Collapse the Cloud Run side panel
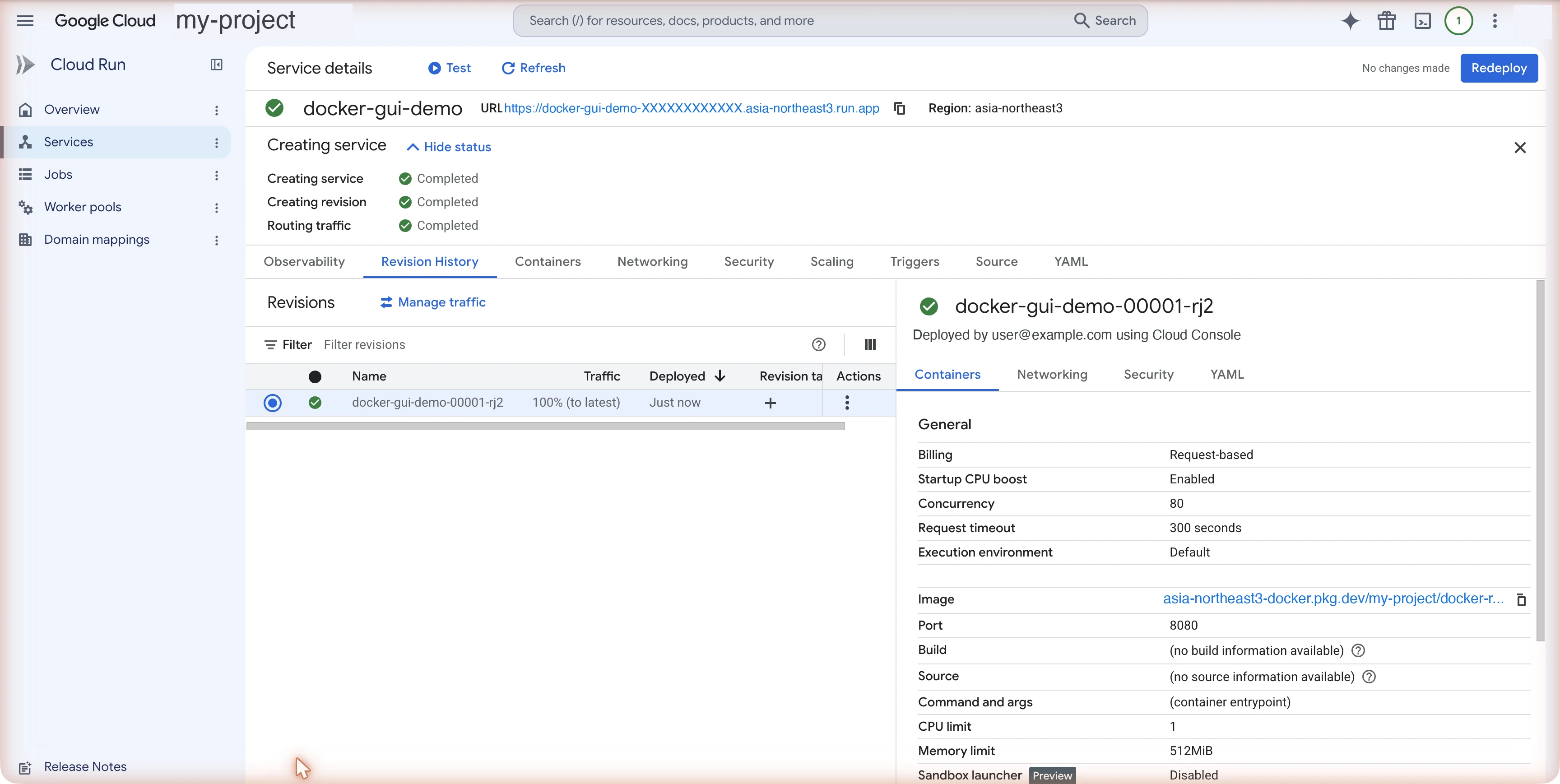The width and height of the screenshot is (1560, 784). (x=216, y=64)
